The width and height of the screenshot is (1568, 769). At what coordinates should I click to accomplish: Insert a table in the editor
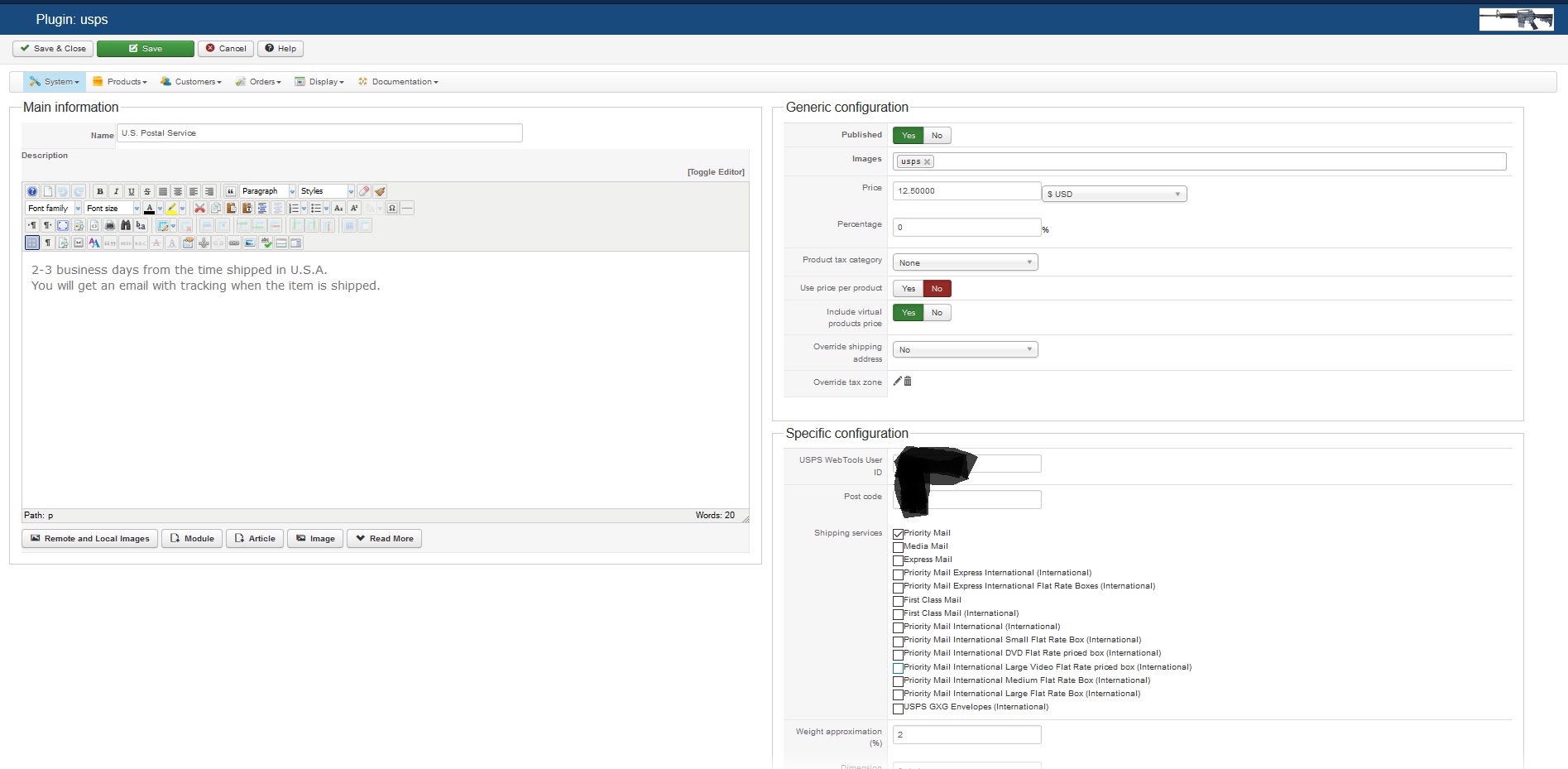(164, 225)
